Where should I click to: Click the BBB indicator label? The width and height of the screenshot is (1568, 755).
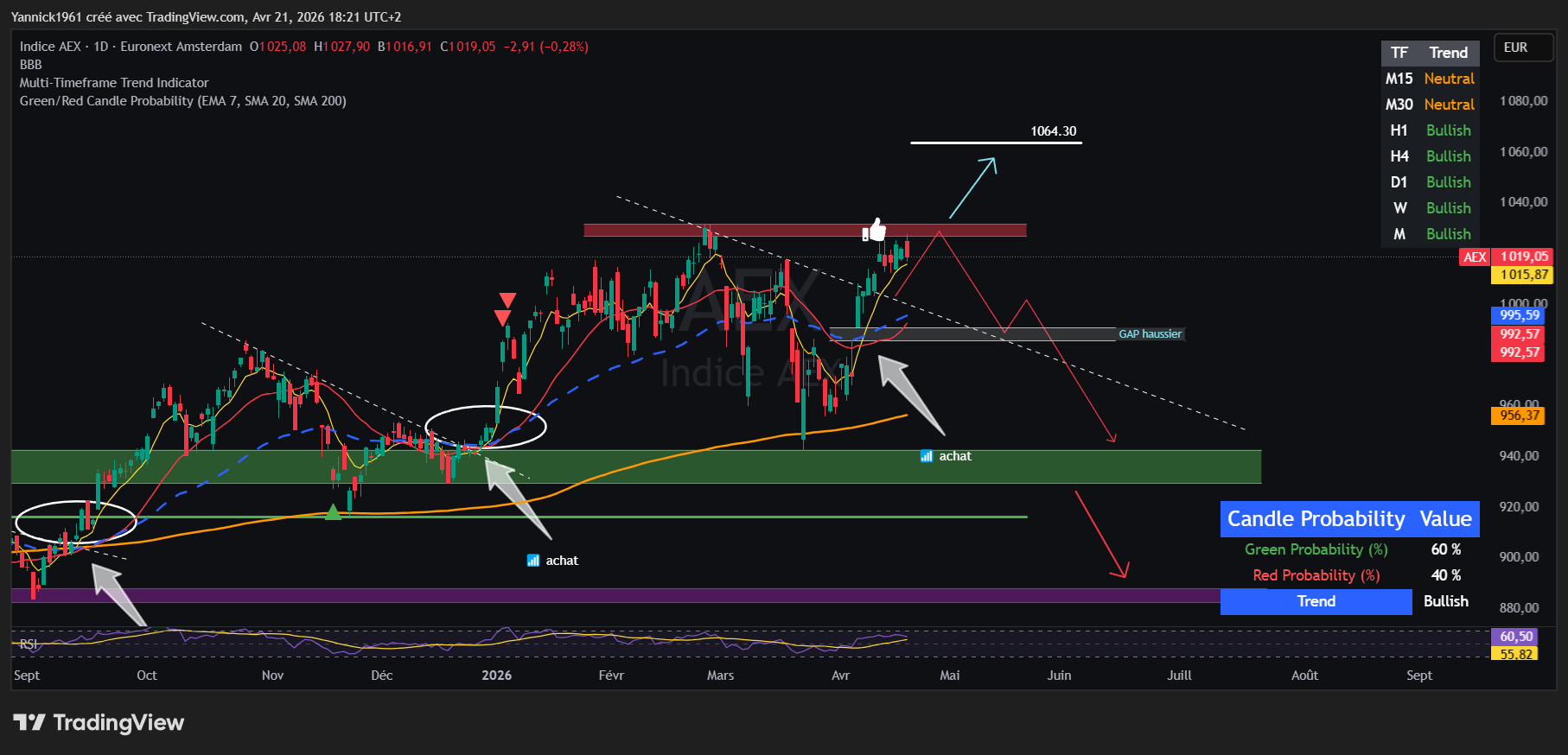[31, 65]
